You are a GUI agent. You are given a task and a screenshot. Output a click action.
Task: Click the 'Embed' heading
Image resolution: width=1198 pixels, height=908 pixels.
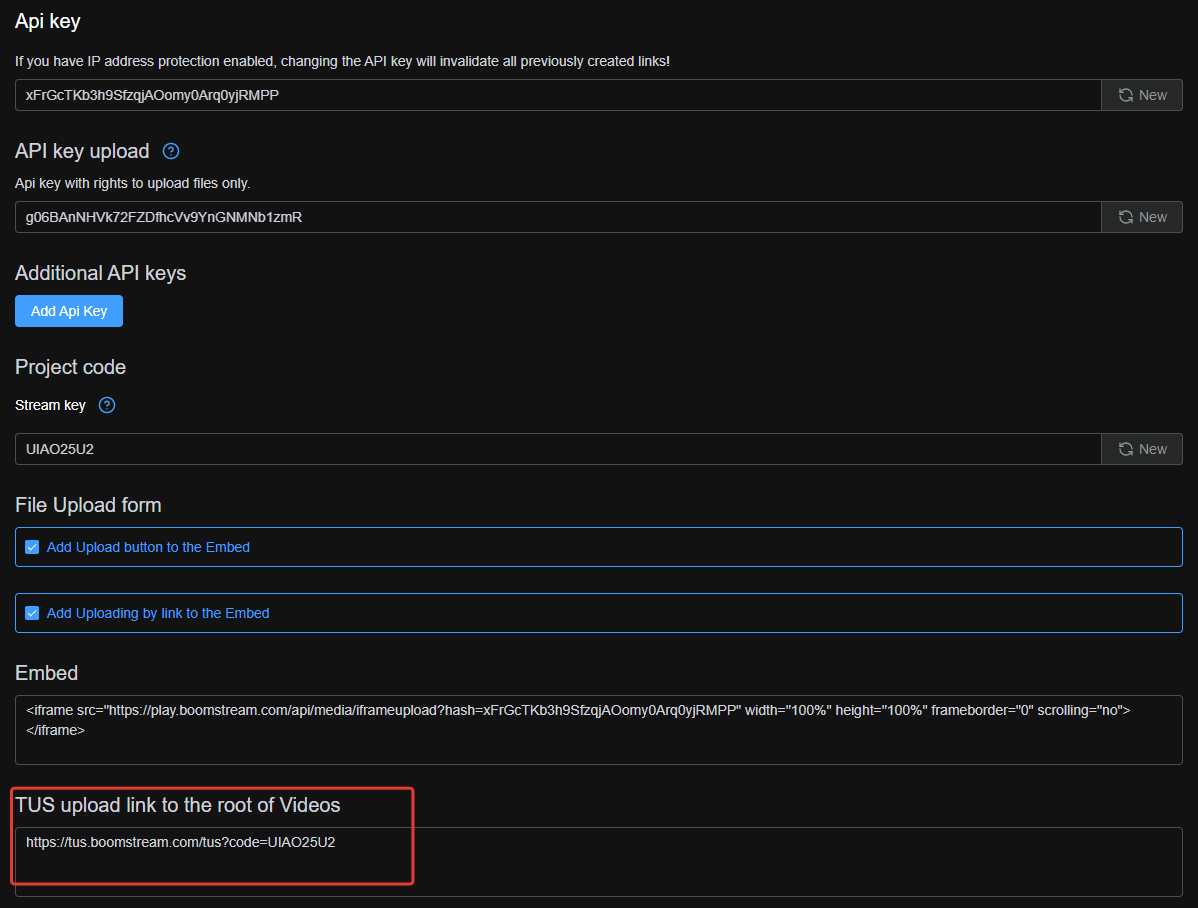point(47,673)
